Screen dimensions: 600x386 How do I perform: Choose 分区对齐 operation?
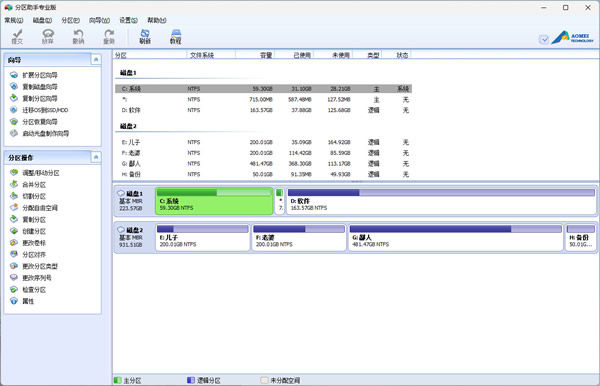click(x=28, y=254)
